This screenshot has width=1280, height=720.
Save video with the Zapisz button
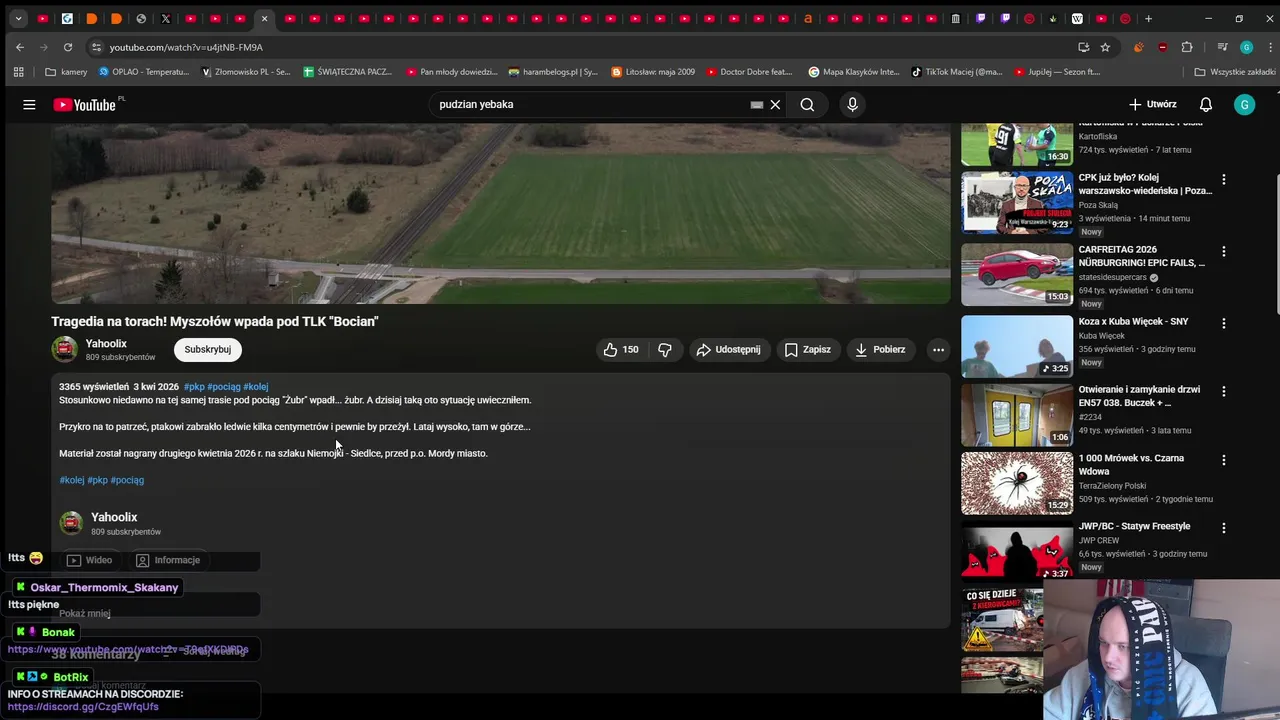point(808,349)
